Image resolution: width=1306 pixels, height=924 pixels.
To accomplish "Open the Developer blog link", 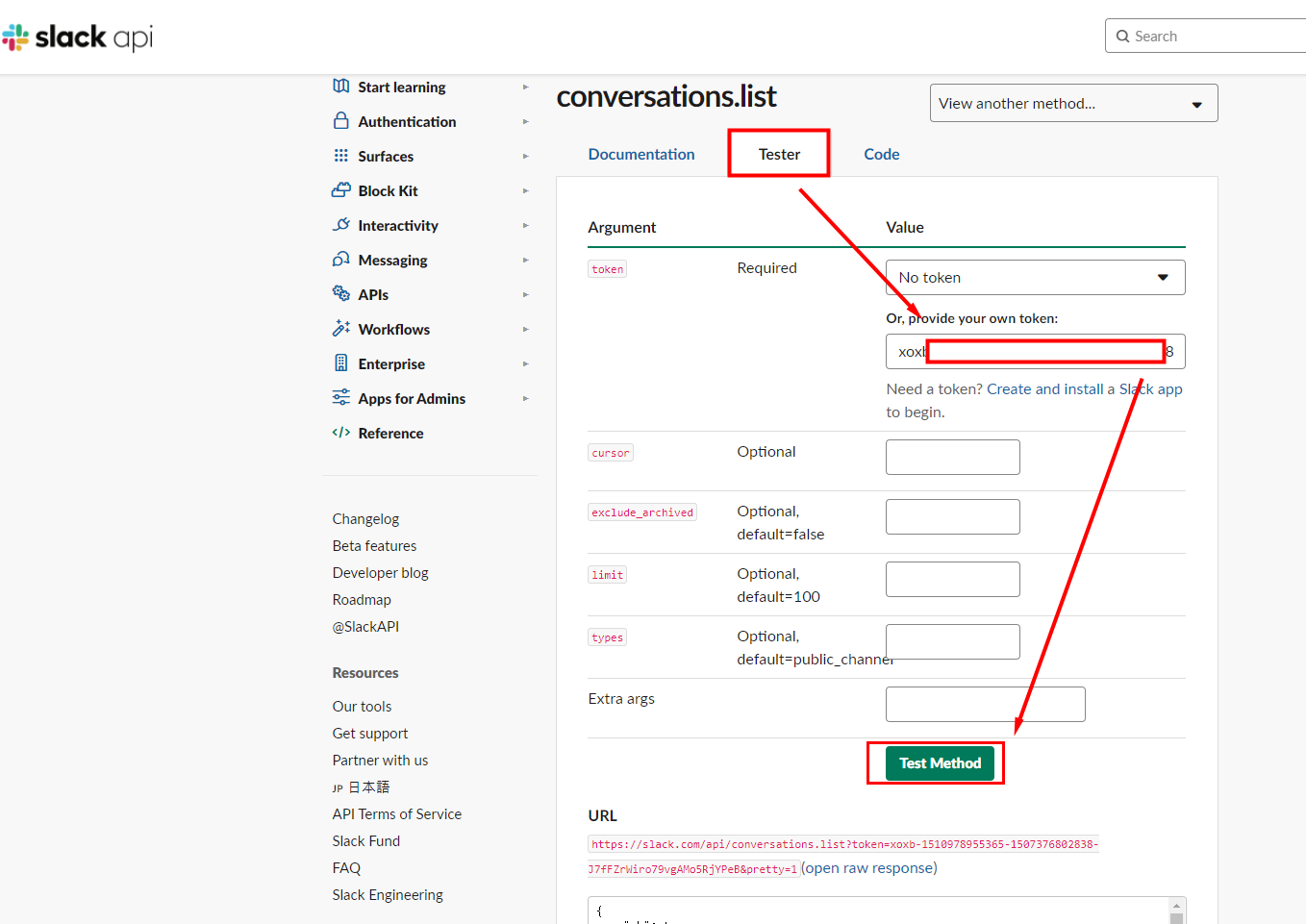I will tap(380, 573).
